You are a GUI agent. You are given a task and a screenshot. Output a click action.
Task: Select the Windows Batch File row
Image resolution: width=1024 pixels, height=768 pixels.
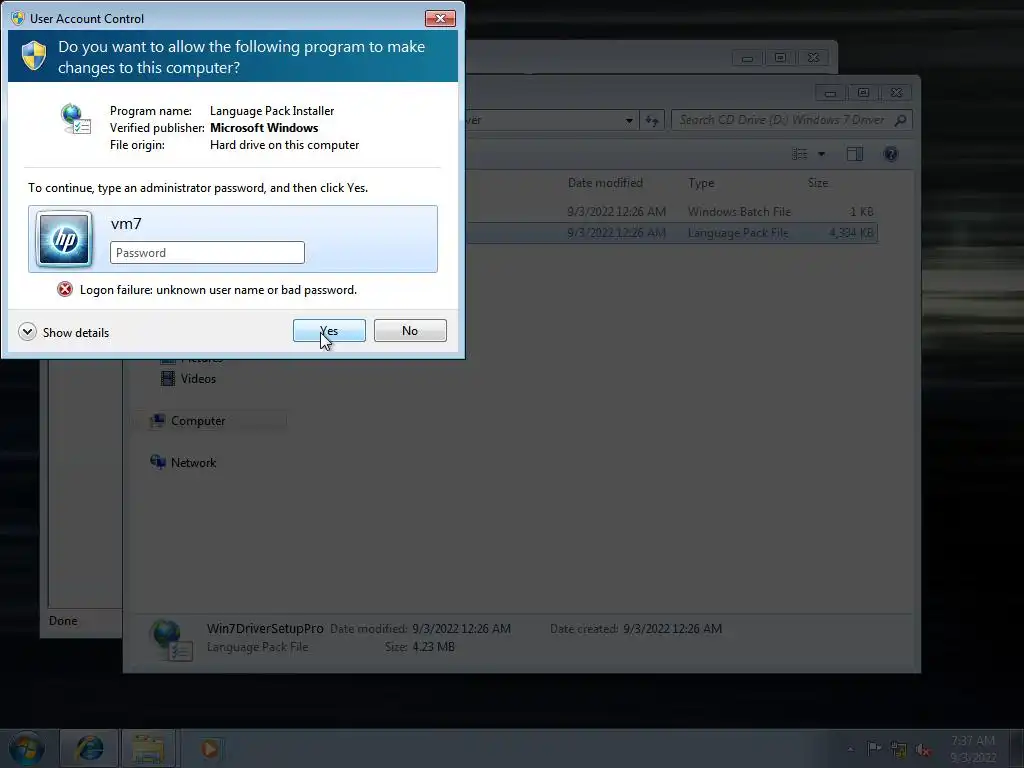672,212
